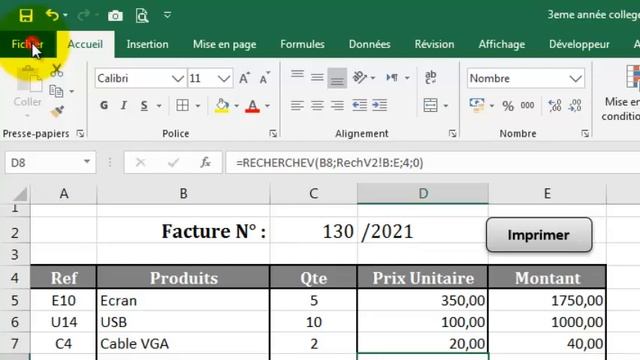Click the Redo arrow icon
Viewport: 640px width, 360px height.
coord(83,16)
